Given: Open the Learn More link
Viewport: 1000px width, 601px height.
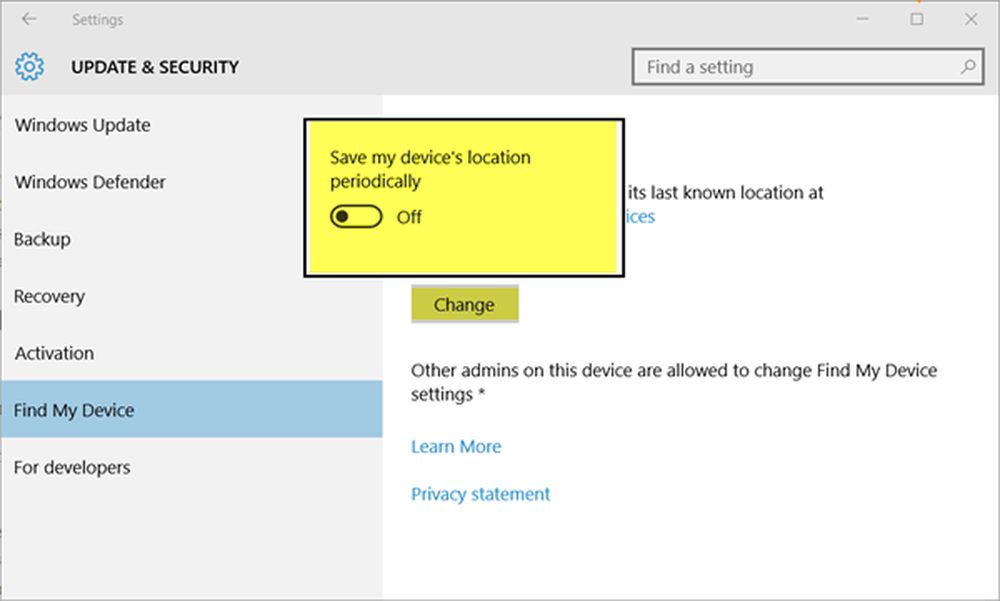Looking at the screenshot, I should (456, 447).
